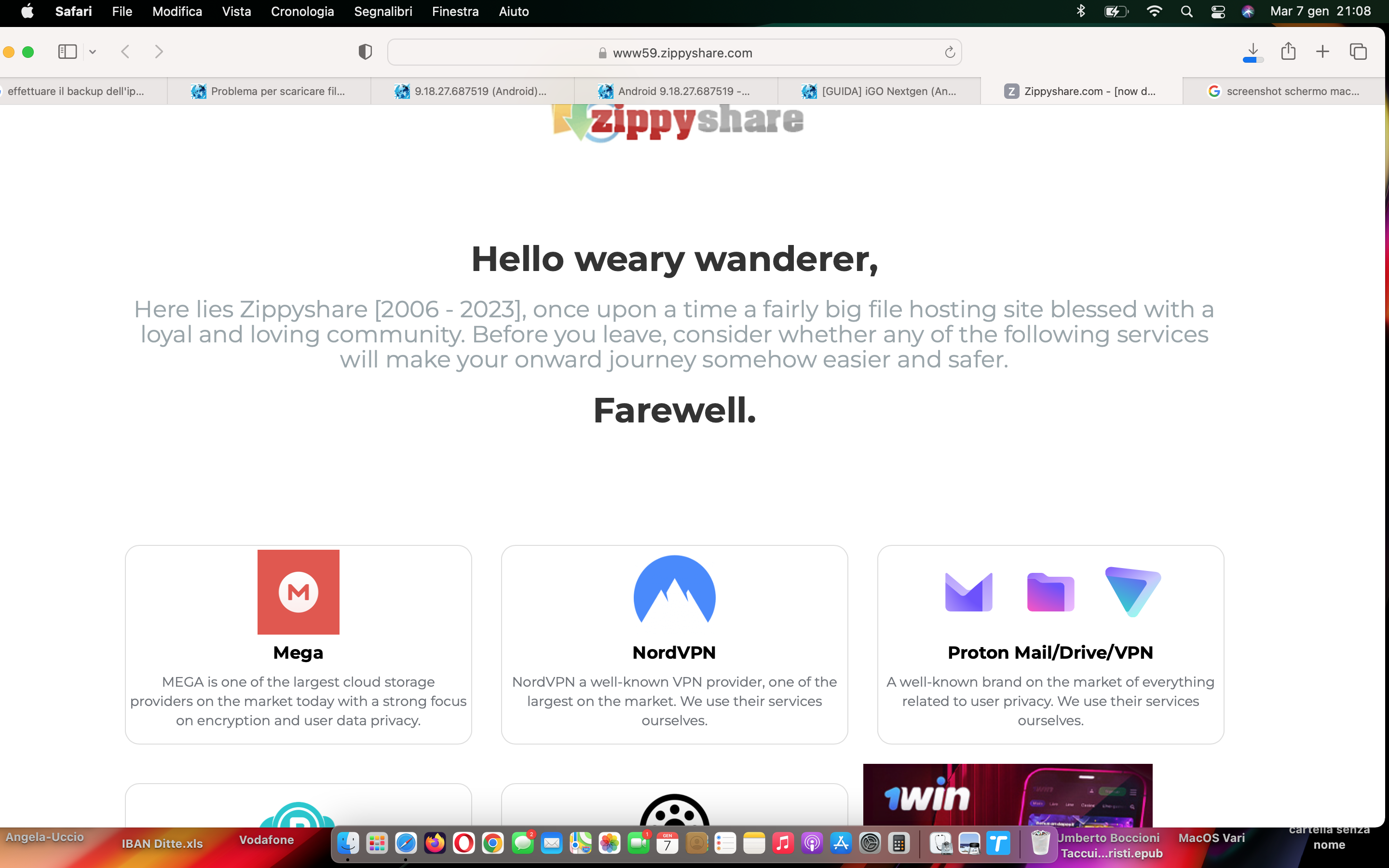
Task: Open the Cronologia menu
Action: (x=302, y=12)
